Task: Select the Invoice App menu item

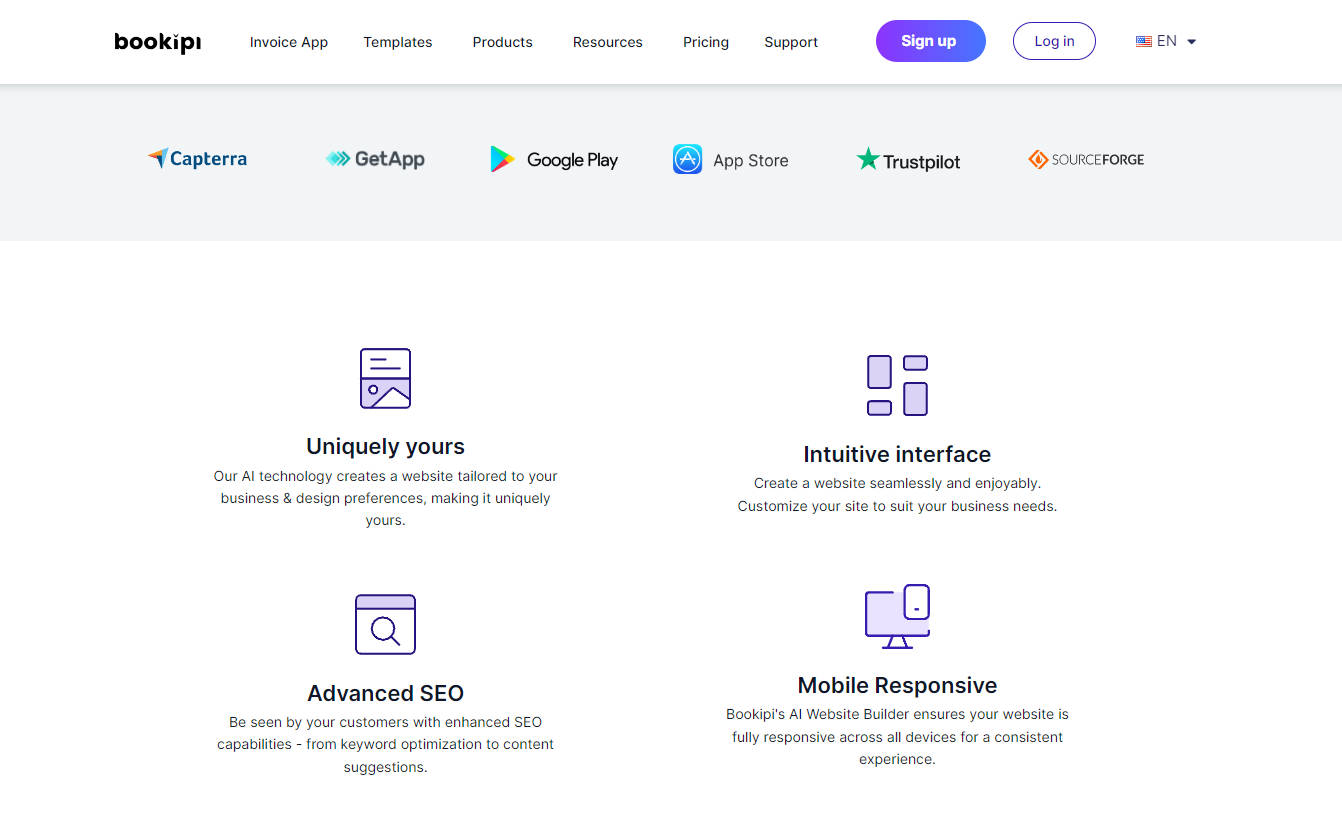Action: (x=289, y=42)
